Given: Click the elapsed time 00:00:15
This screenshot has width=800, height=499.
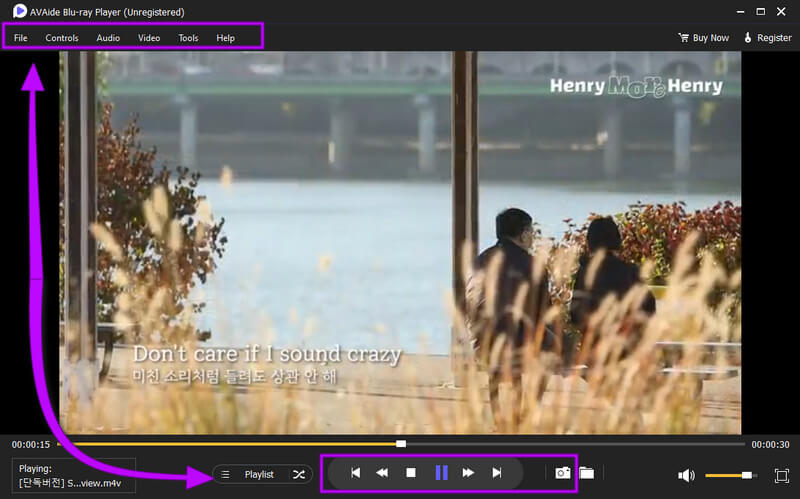Looking at the screenshot, I should point(31,445).
